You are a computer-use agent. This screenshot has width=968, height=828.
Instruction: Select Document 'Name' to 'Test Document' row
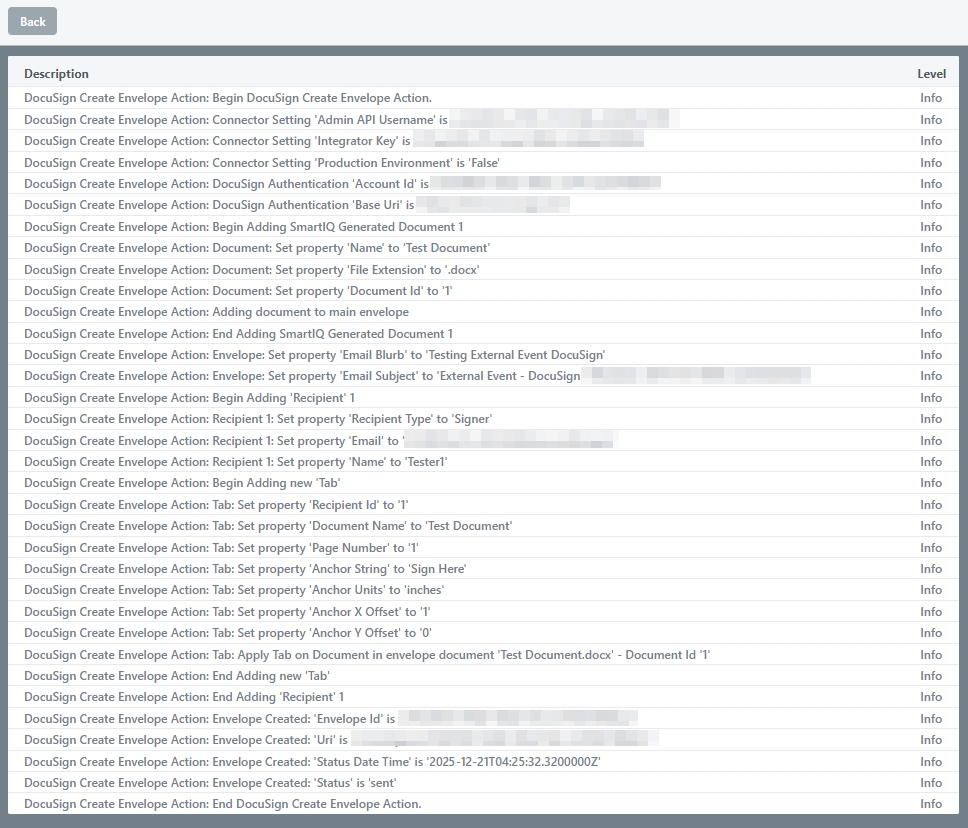(483, 248)
